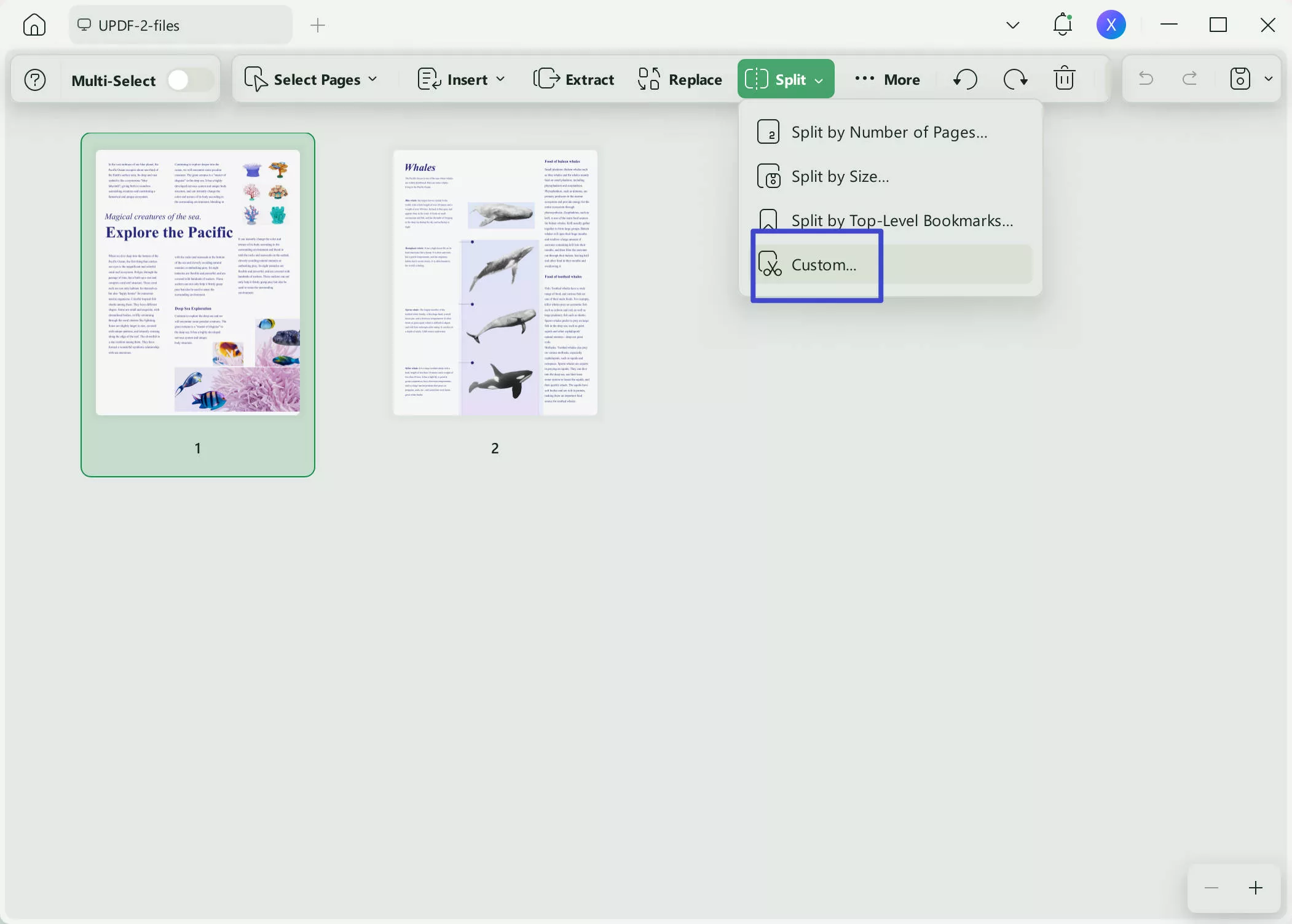1292x924 pixels.
Task: Open the notifications bell
Action: [1062, 25]
